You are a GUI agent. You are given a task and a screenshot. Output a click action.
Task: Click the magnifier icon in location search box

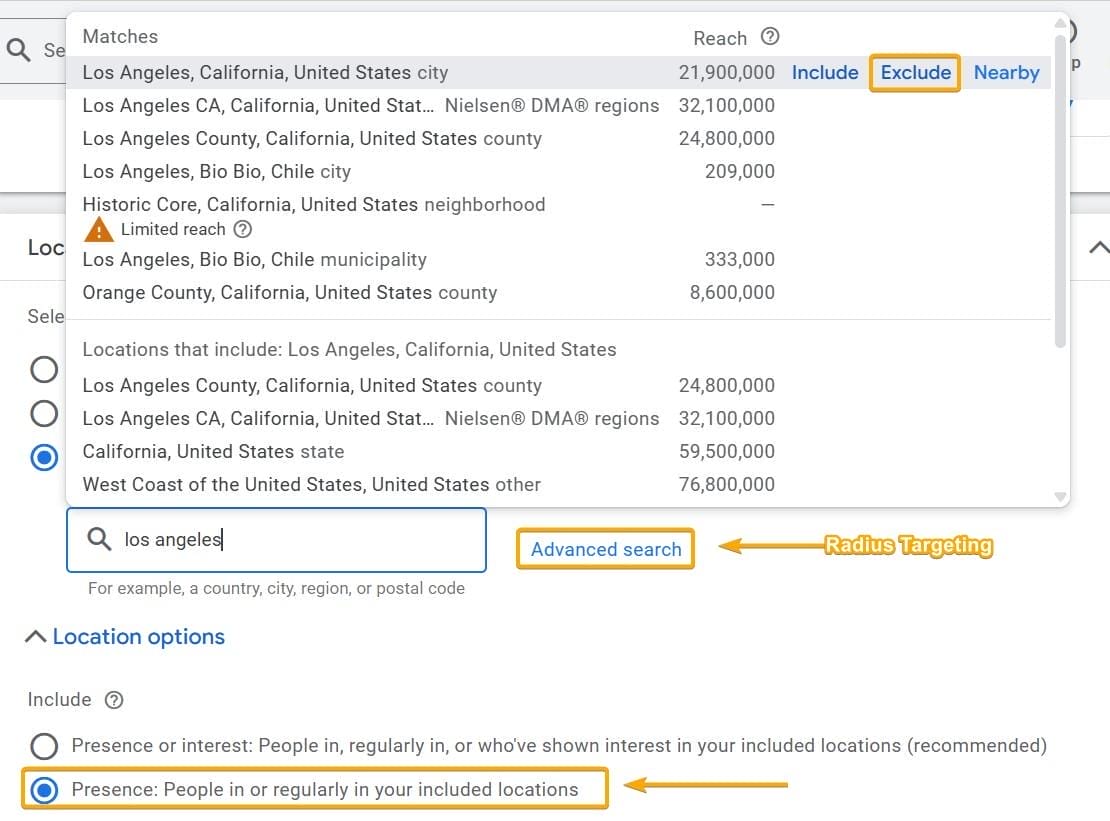99,540
